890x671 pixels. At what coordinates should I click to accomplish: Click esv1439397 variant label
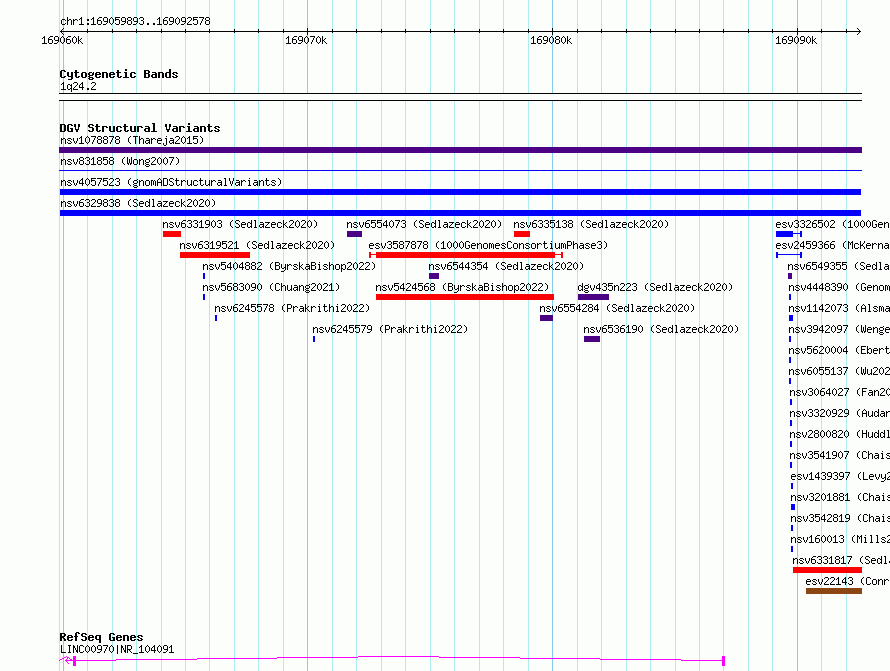(840, 476)
